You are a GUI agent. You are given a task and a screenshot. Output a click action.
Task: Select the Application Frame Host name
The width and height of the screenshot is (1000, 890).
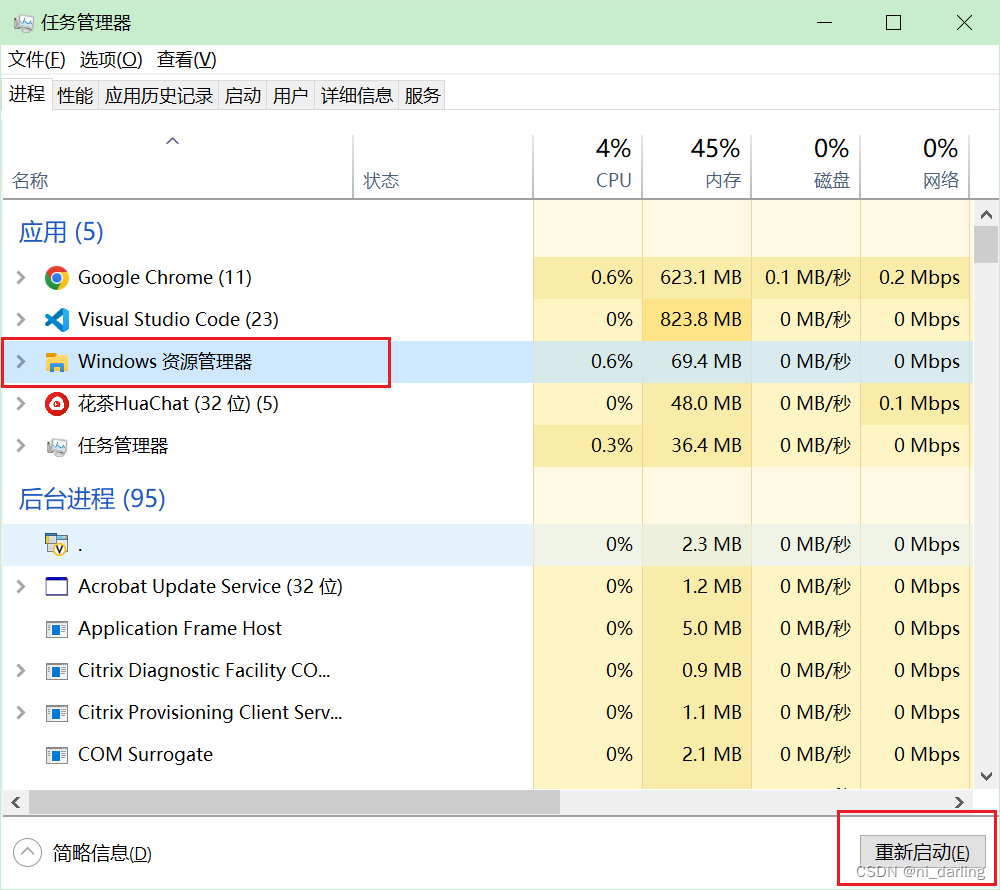180,629
